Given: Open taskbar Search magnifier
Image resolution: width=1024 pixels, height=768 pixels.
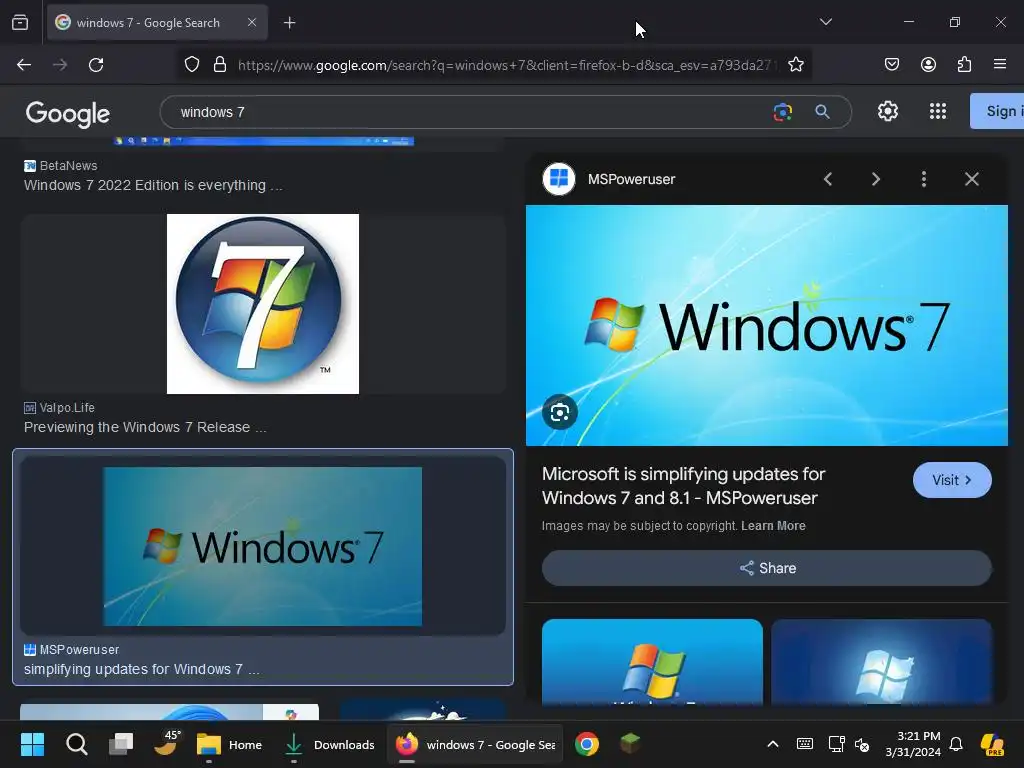Looking at the screenshot, I should click(x=76, y=744).
